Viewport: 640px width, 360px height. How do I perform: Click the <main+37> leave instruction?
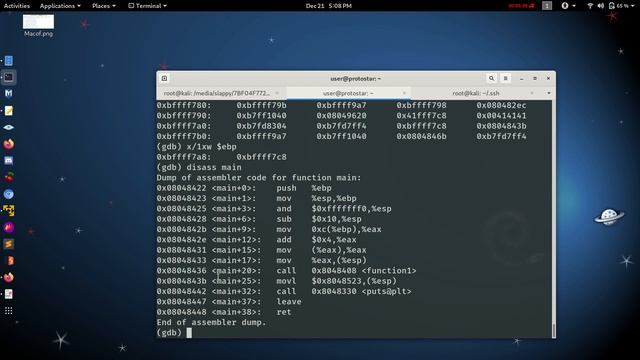click(229, 302)
